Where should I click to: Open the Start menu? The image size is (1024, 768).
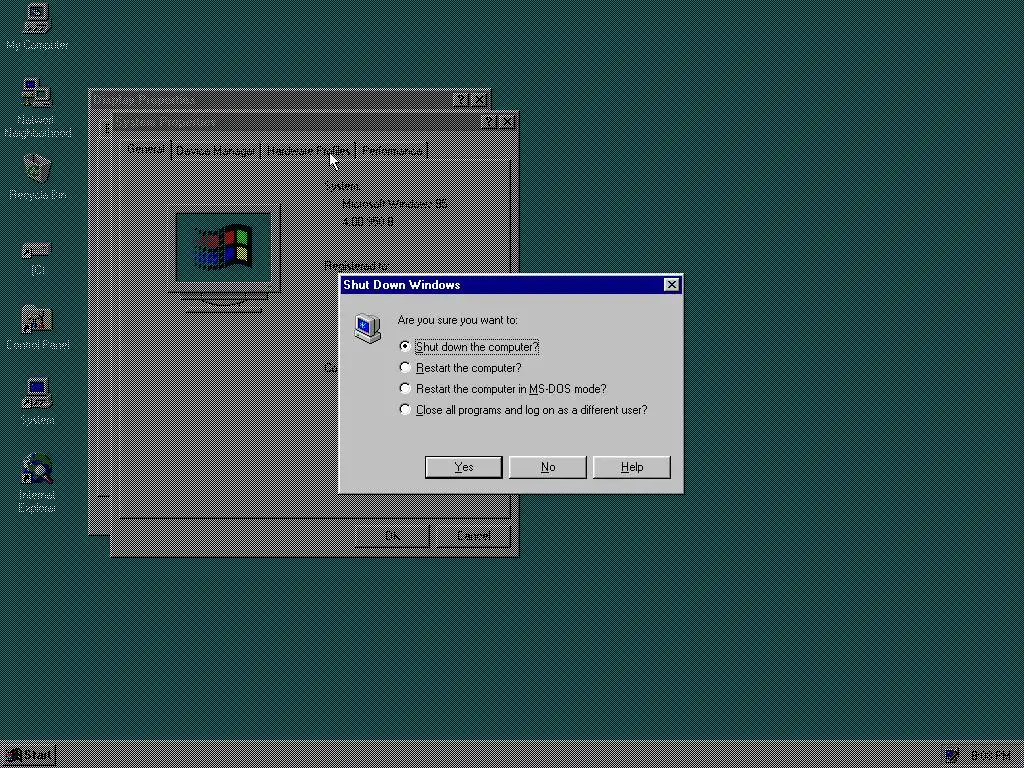click(29, 755)
